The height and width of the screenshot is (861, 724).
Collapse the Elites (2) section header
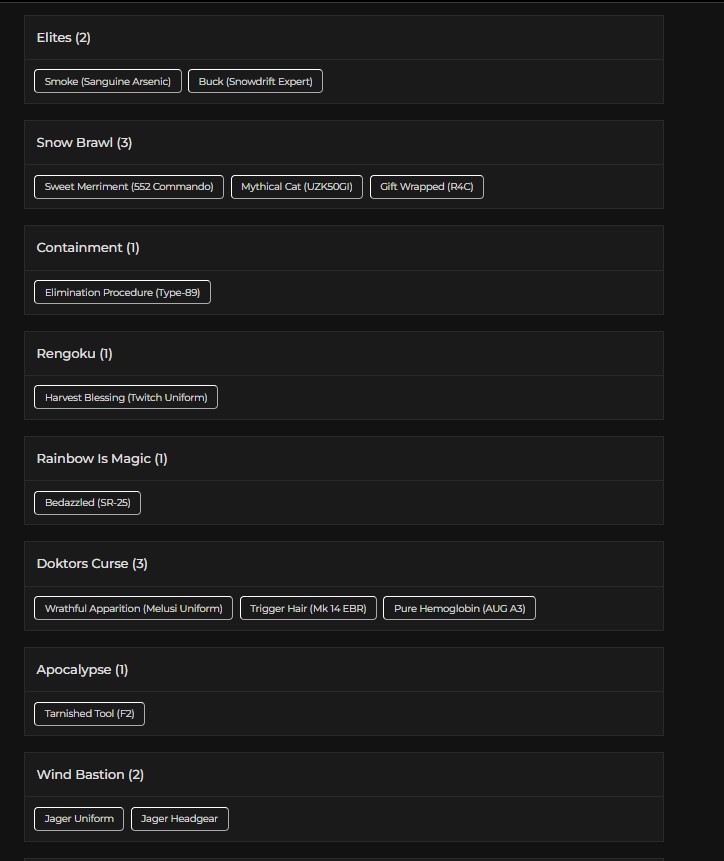344,37
